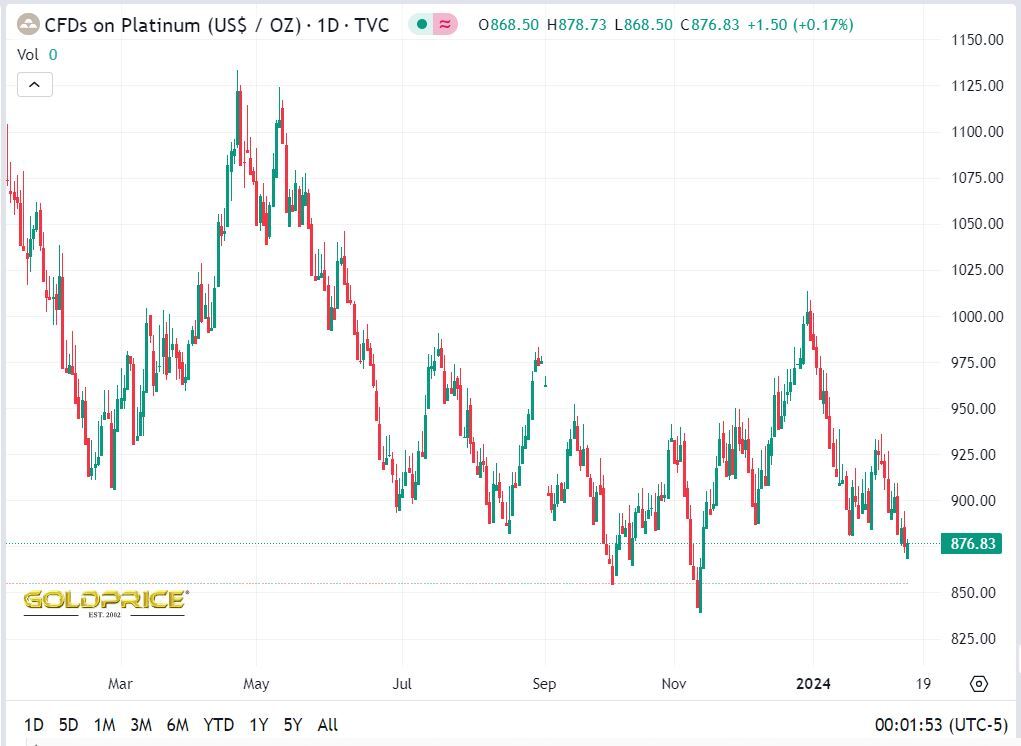
Task: Click the May label on time axis
Action: 256,684
